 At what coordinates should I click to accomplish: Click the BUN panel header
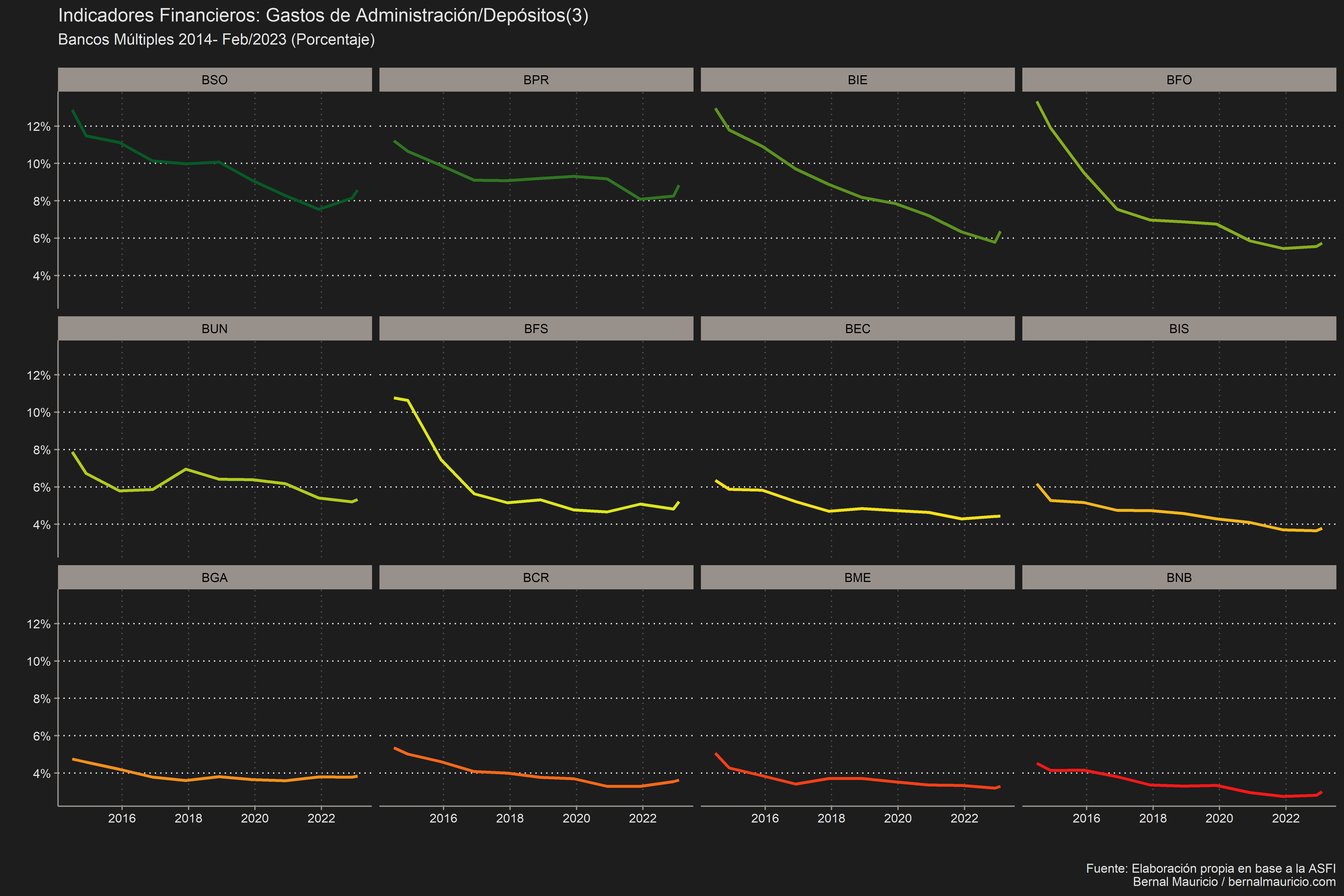pos(215,329)
